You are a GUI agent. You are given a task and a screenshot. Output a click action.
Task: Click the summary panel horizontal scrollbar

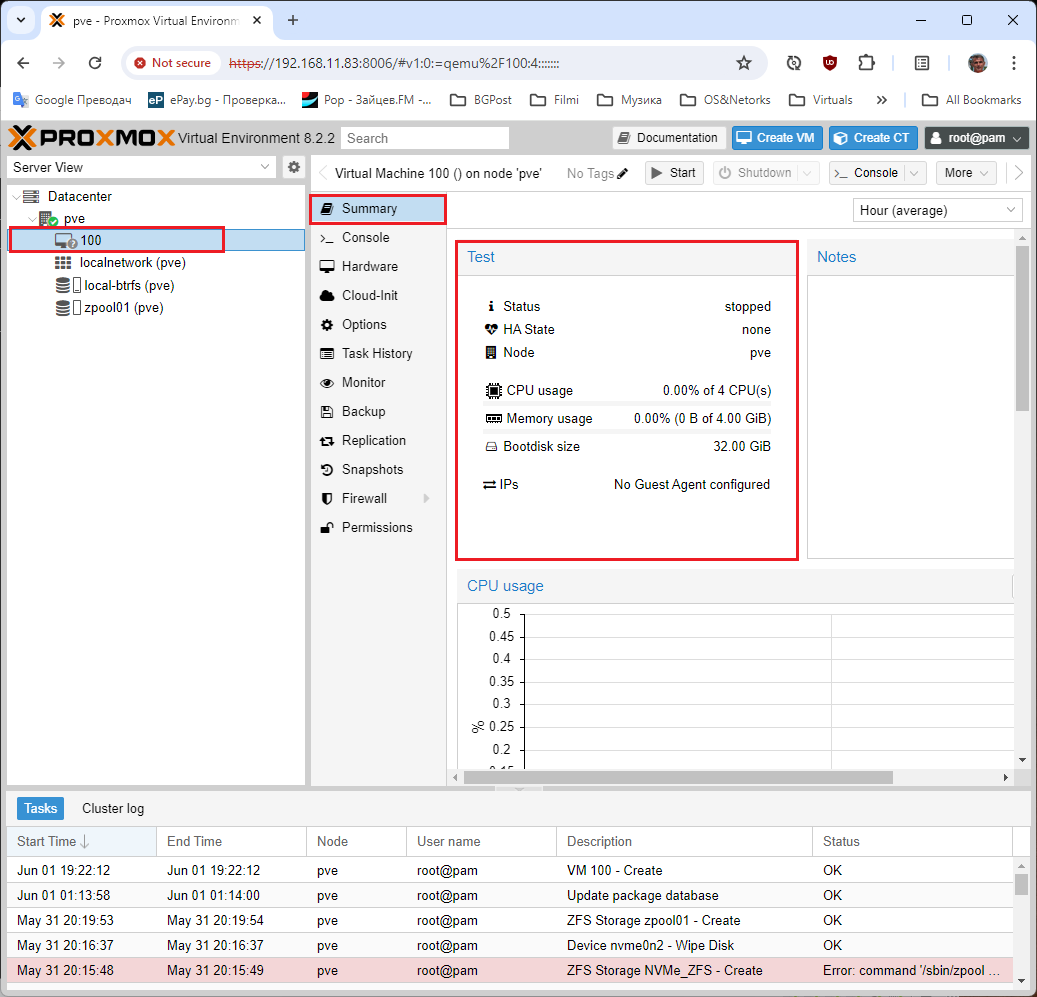point(678,778)
